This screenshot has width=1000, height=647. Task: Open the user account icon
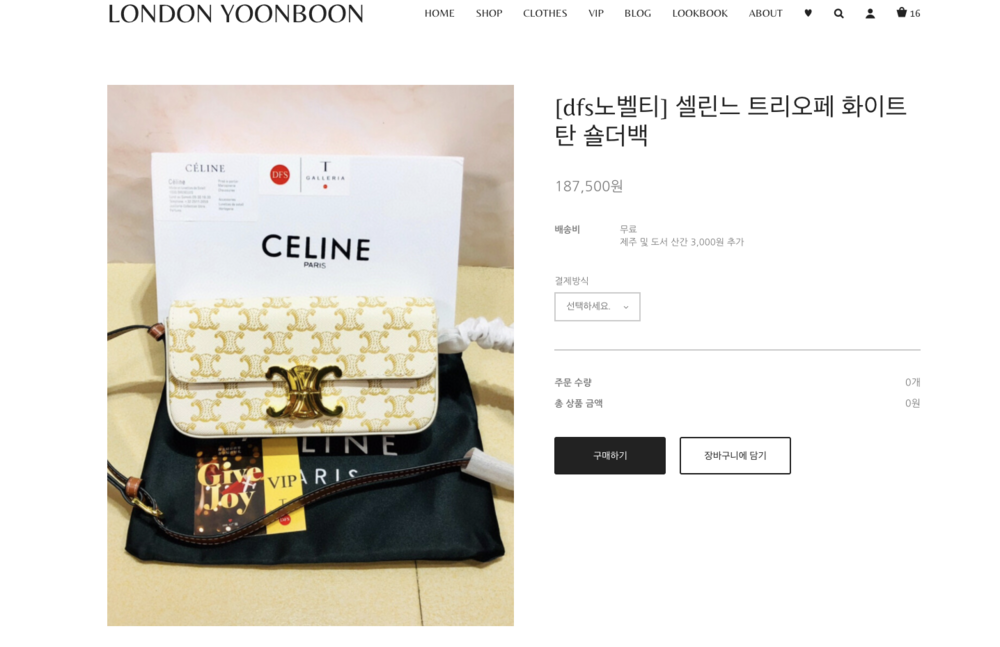tap(870, 13)
